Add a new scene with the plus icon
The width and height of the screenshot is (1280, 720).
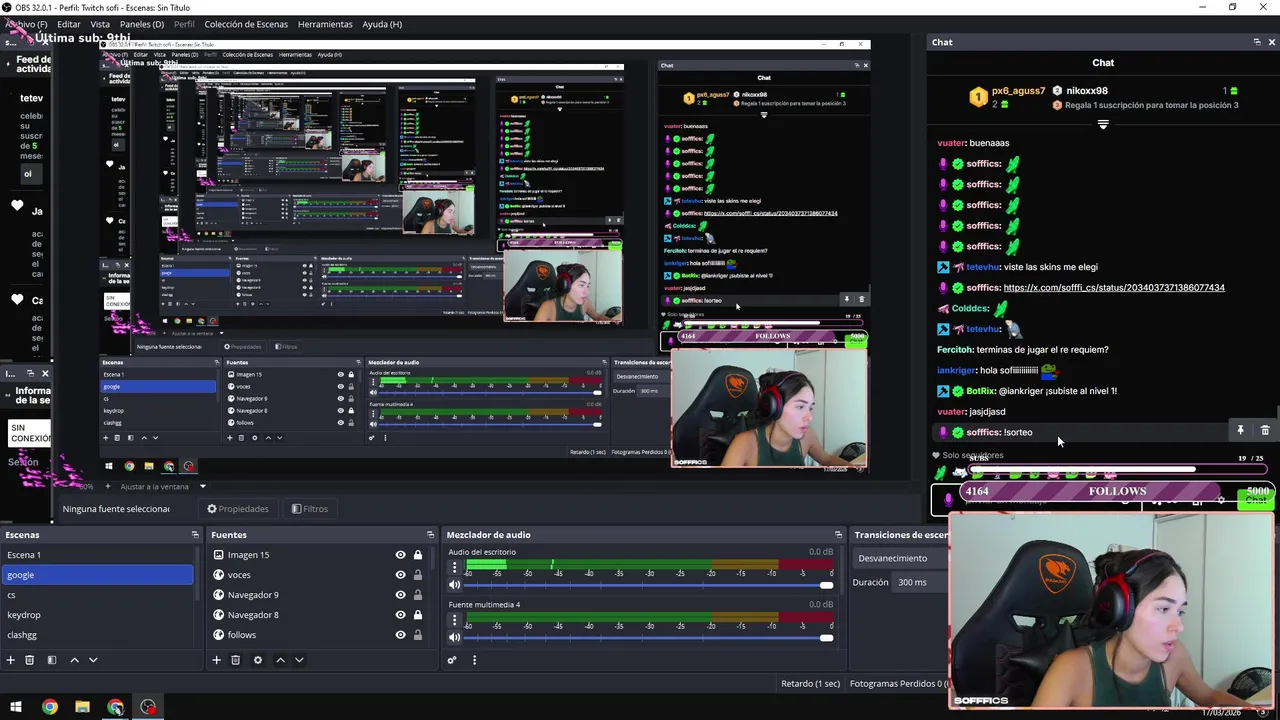(x=10, y=660)
